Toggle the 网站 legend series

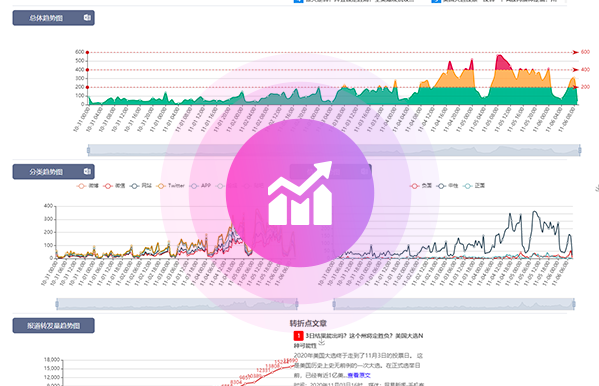(141, 186)
